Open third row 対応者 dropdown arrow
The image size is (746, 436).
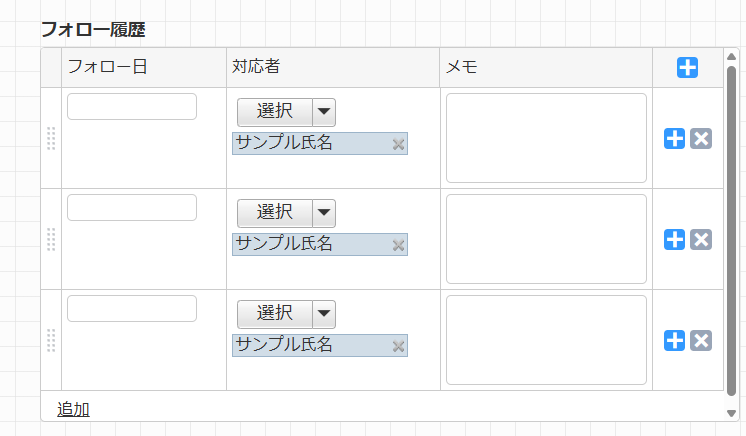[324, 314]
